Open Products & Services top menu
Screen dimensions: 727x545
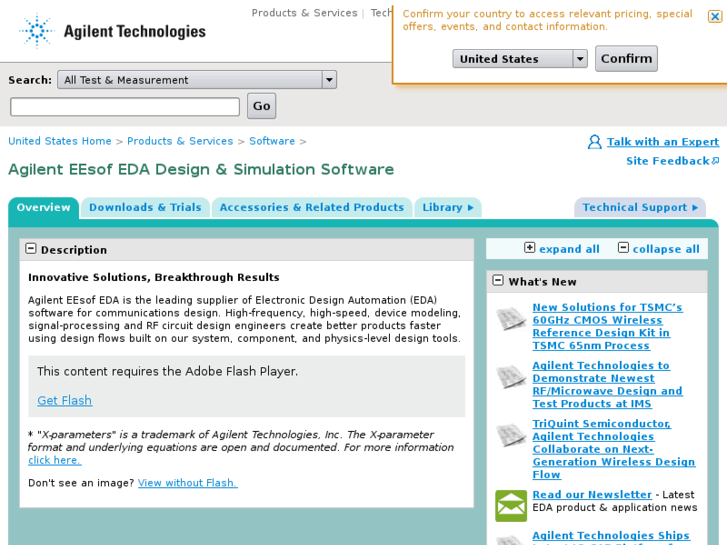304,13
